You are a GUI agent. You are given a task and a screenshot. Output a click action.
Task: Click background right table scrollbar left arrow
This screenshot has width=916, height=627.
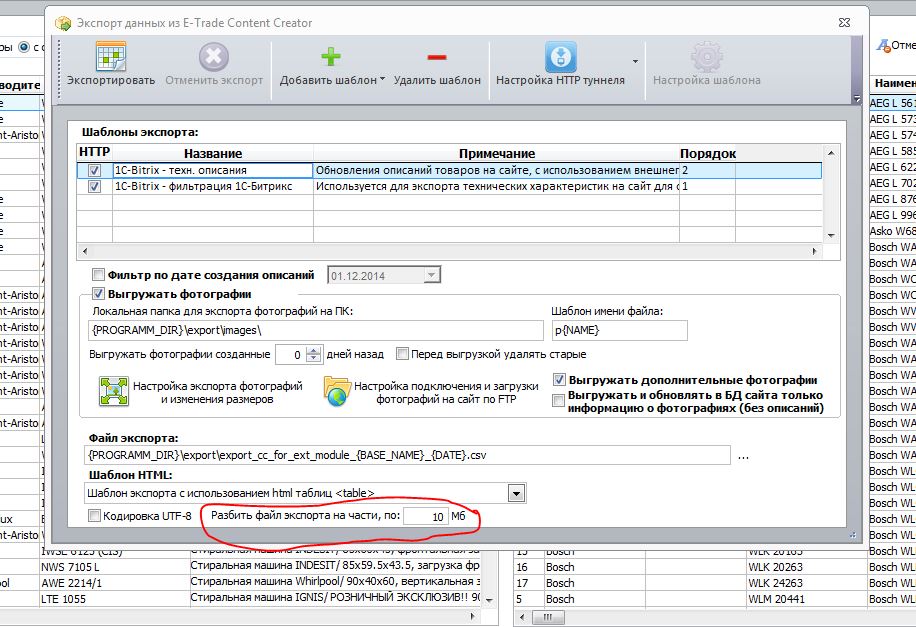click(522, 617)
